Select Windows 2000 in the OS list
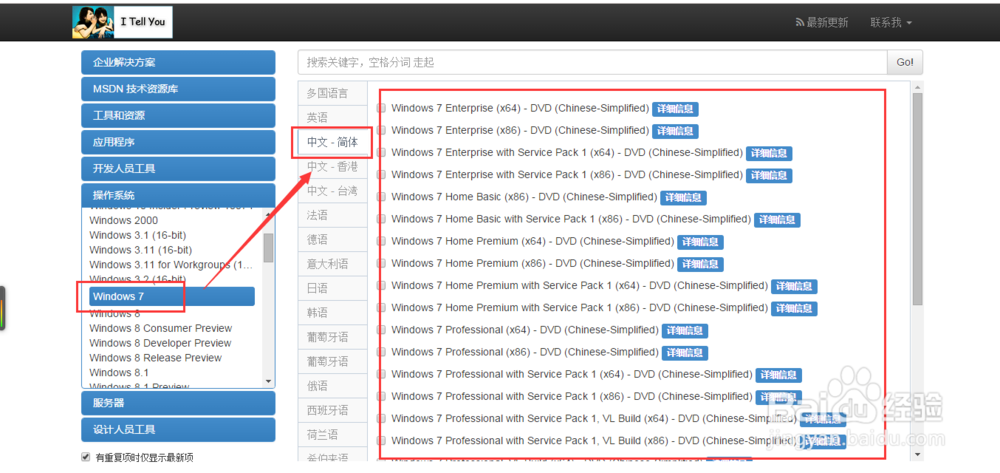The image size is (1000, 473). click(x=124, y=221)
